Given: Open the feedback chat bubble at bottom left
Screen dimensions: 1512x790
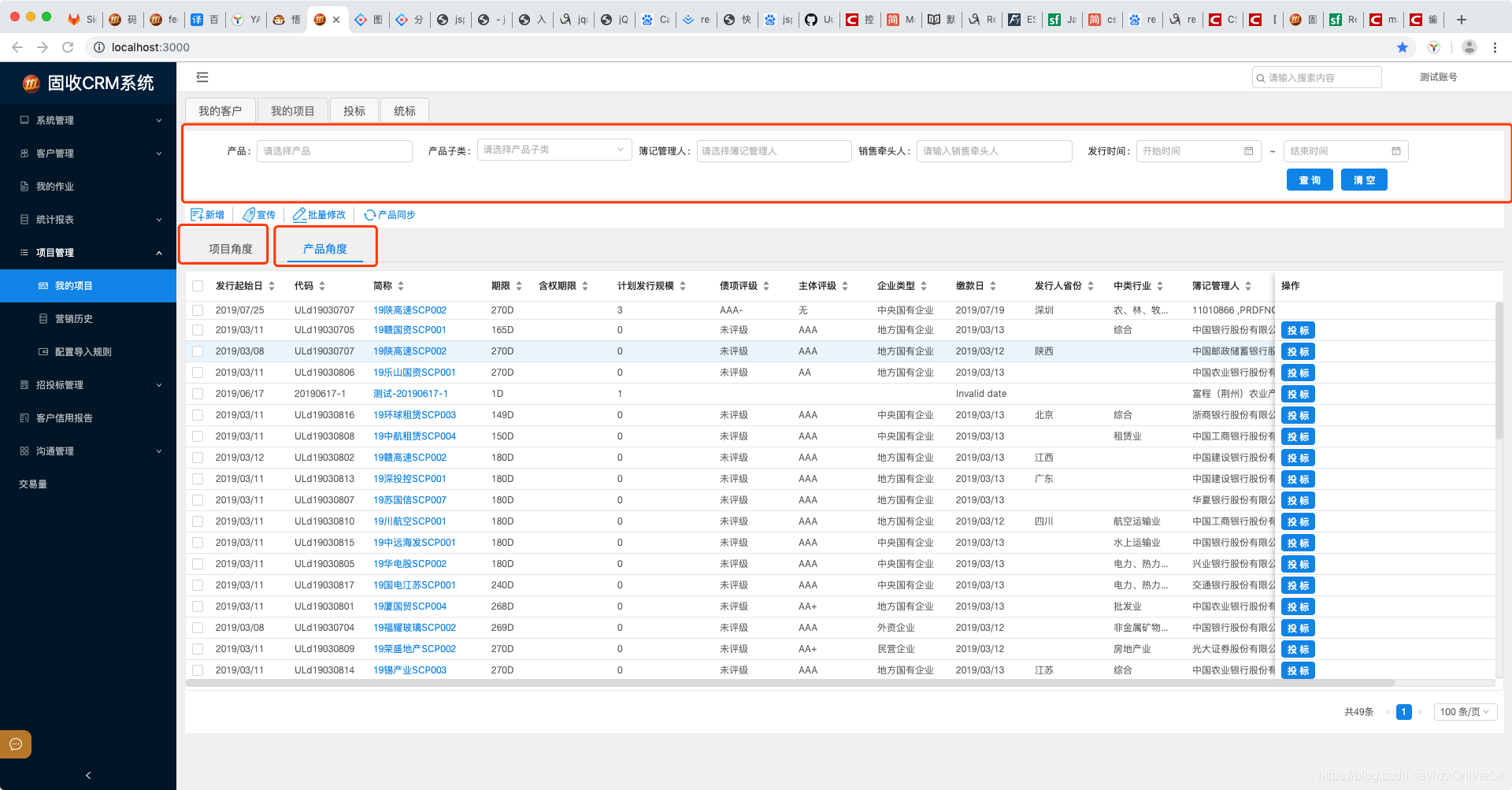Looking at the screenshot, I should coord(15,744).
